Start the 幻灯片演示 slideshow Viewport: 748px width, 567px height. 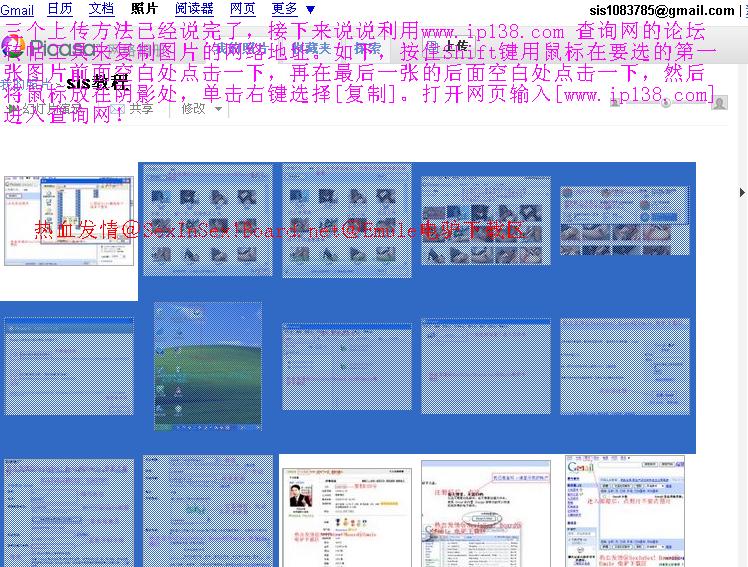(x=47, y=109)
